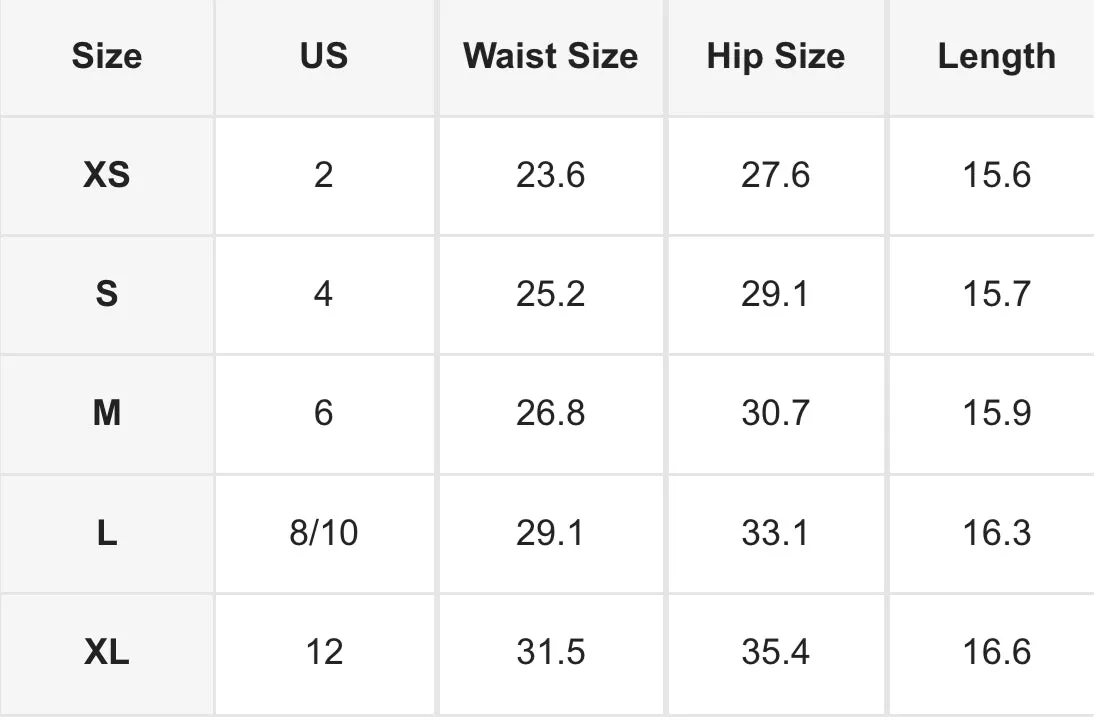1115x721 pixels.
Task: Click the 35.4 hip size cell
Action: click(x=776, y=653)
